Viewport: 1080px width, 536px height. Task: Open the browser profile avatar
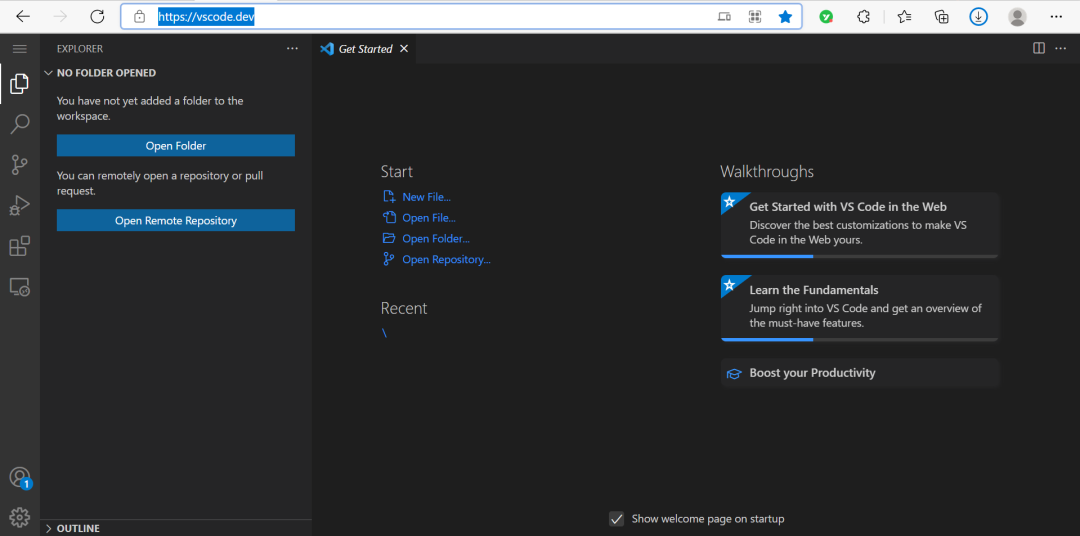1017,17
